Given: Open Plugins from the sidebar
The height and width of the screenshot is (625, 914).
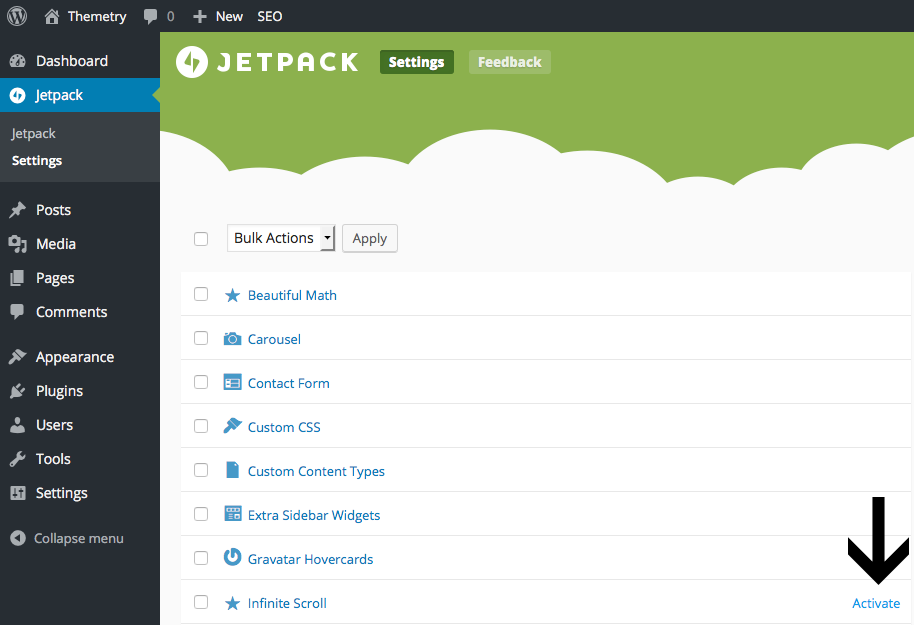Looking at the screenshot, I should (x=60, y=390).
